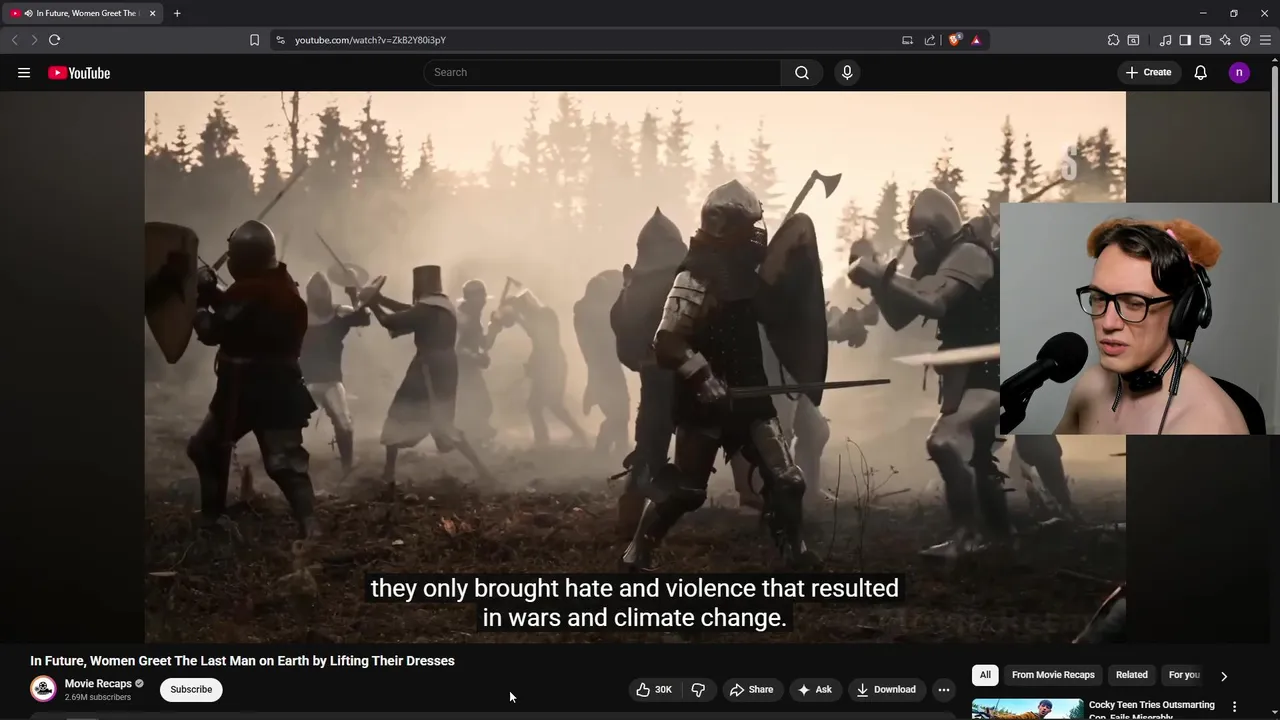Mute tab via speaker icon
This screenshot has height=720, width=1280.
pyautogui.click(x=27, y=13)
